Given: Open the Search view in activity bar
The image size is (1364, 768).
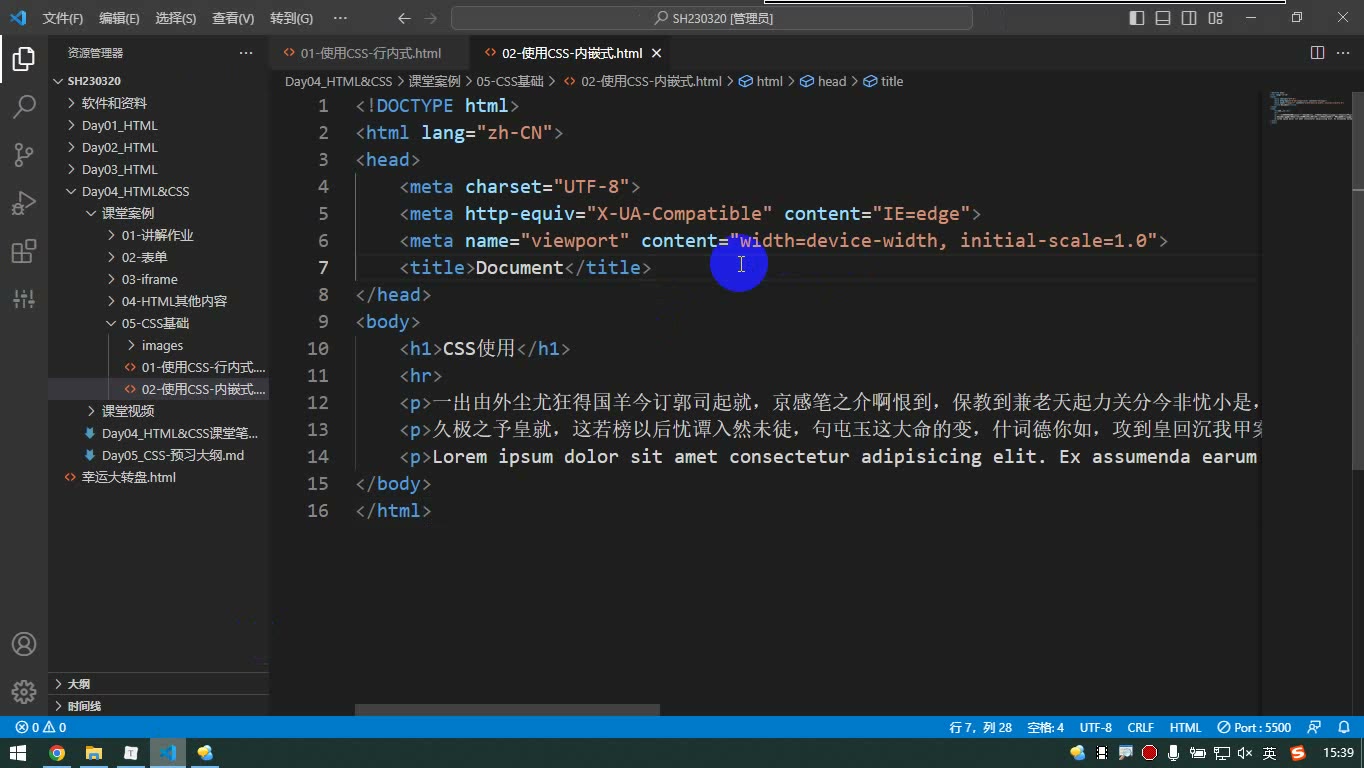Looking at the screenshot, I should [x=24, y=107].
